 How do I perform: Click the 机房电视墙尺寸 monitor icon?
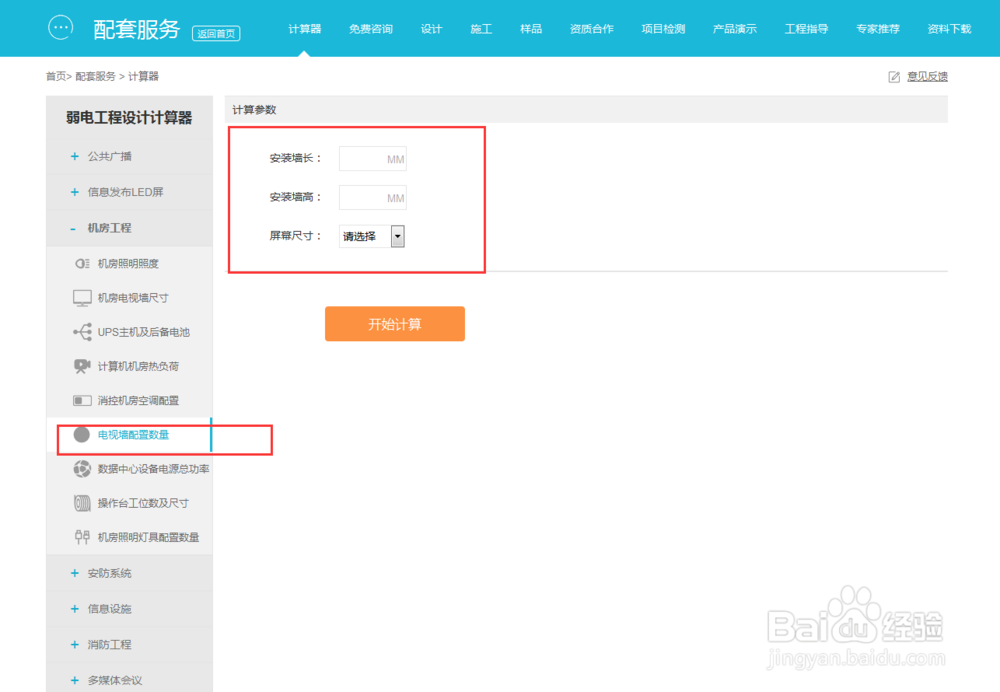pos(82,298)
